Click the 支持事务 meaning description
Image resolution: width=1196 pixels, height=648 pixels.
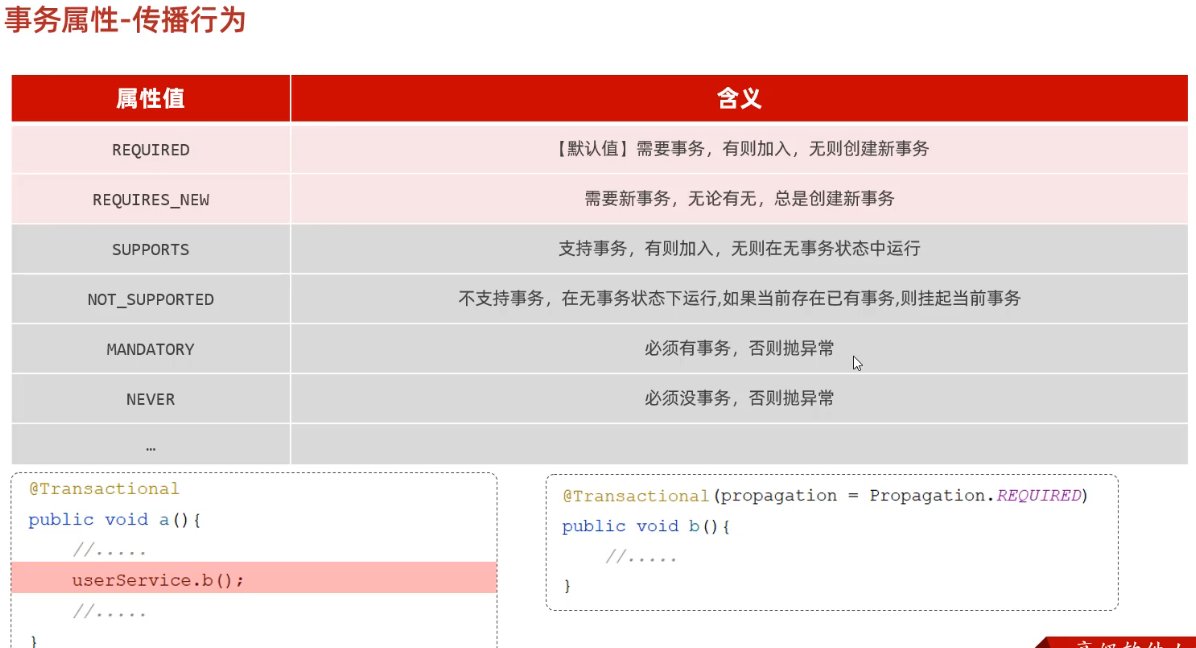click(739, 249)
